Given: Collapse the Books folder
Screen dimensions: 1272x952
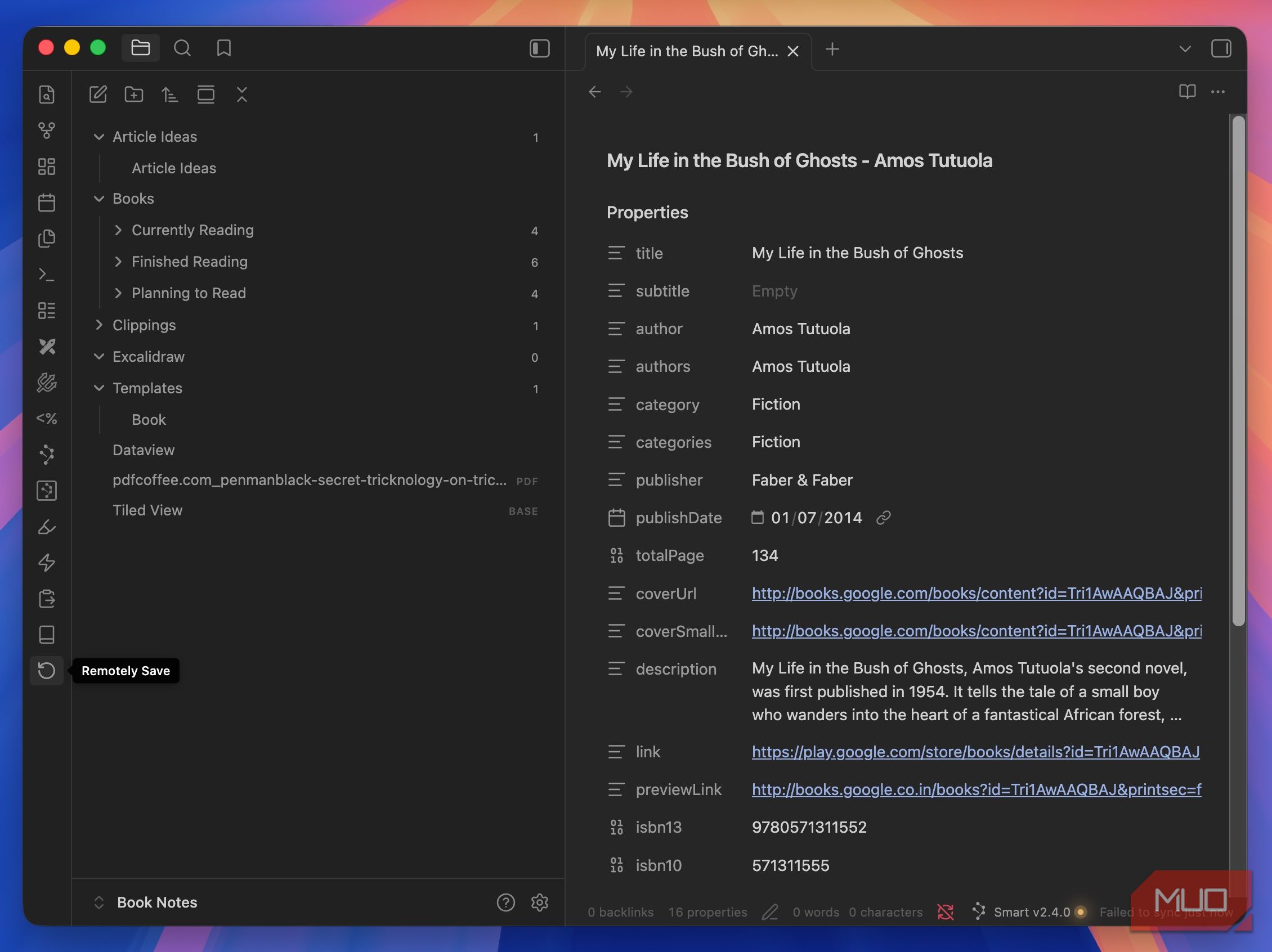Looking at the screenshot, I should pyautogui.click(x=99, y=198).
